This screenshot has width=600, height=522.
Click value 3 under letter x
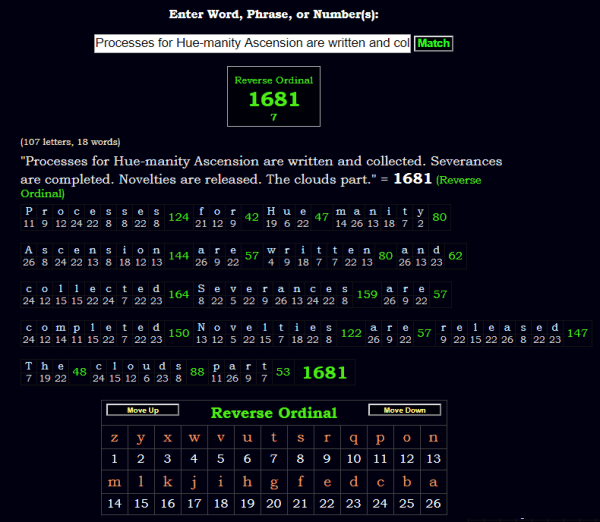click(168, 459)
